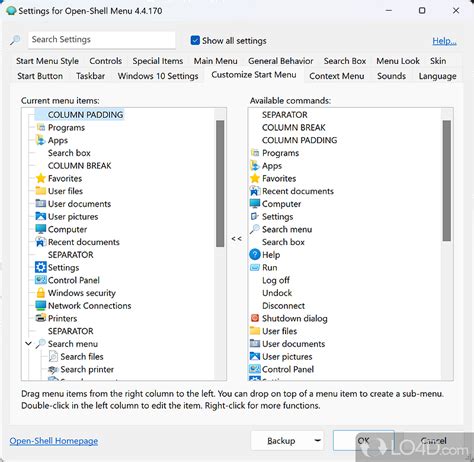Image resolution: width=474 pixels, height=462 pixels.
Task: Click the << move-left arrows between lists
Action: (x=237, y=239)
